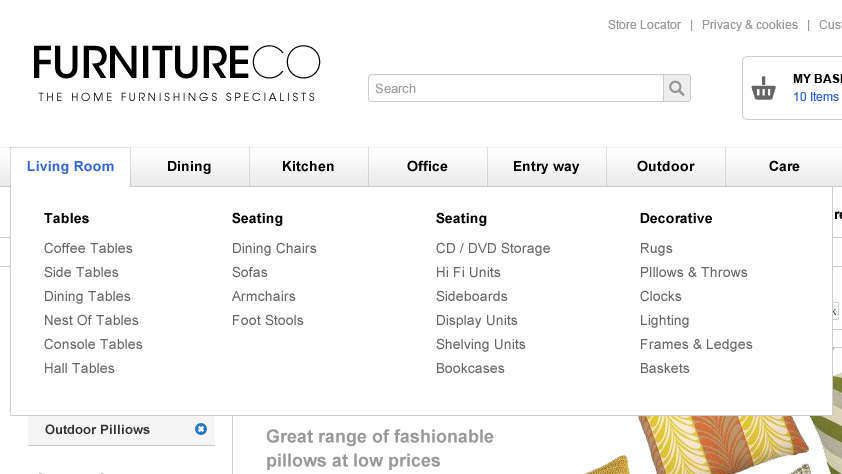Follow the Store Locator link
The image size is (842, 474).
pyautogui.click(x=644, y=25)
